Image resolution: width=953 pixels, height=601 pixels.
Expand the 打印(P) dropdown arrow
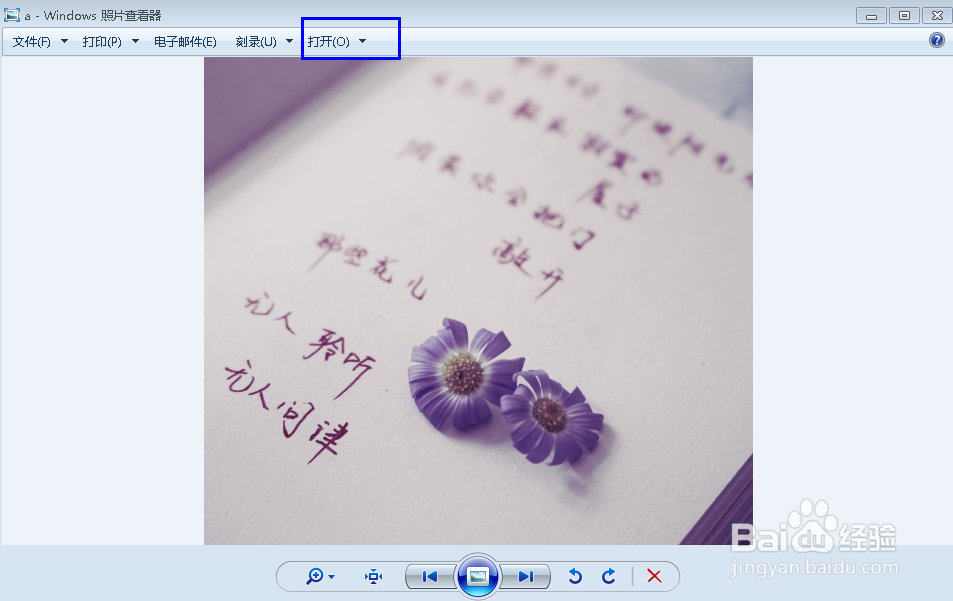click(136, 41)
